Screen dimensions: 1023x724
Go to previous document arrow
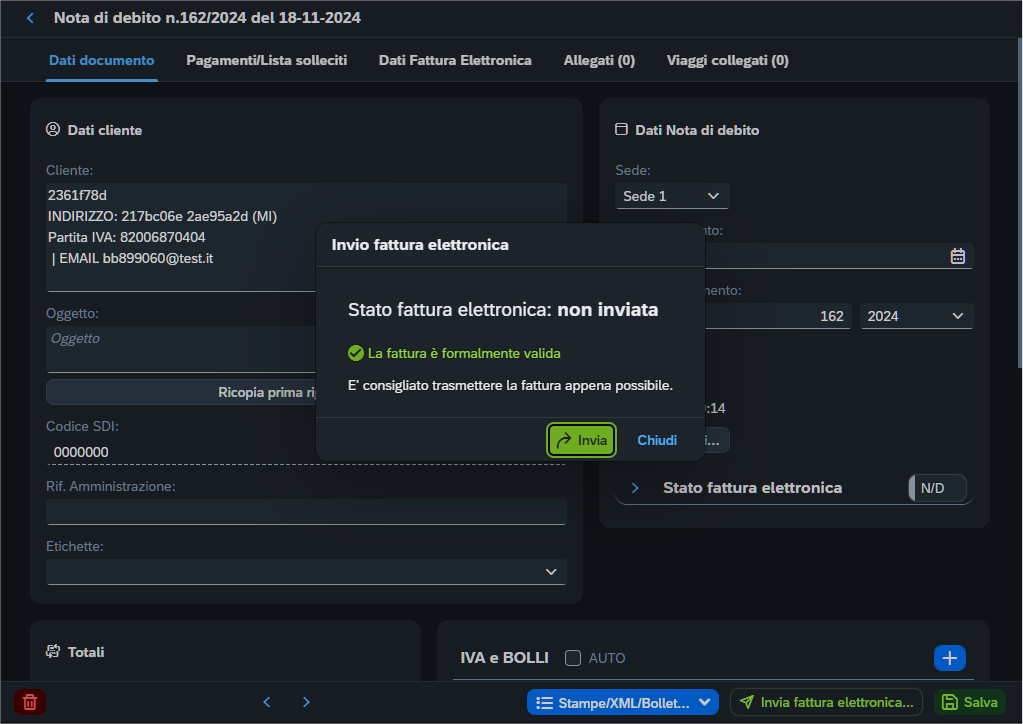(267, 702)
